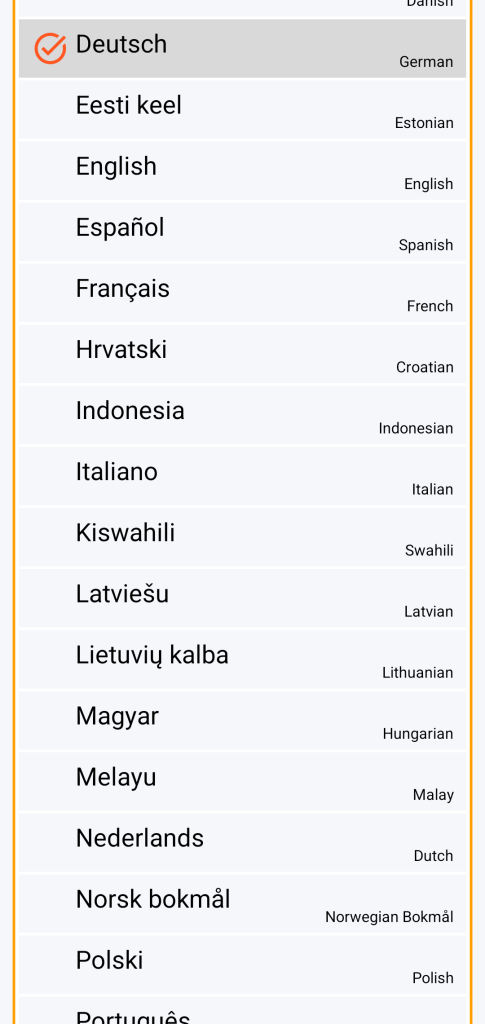
Task: Click the orange checkmark icon beside Deutsch
Action: 50,48
